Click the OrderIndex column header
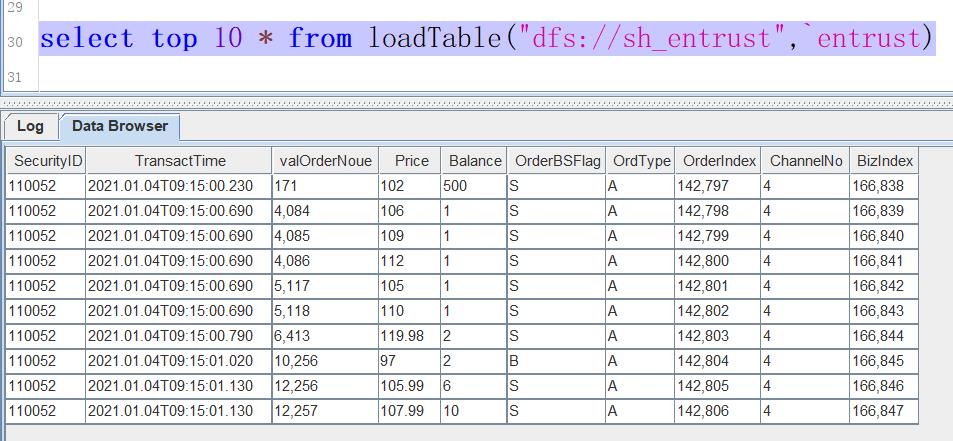 (x=716, y=161)
